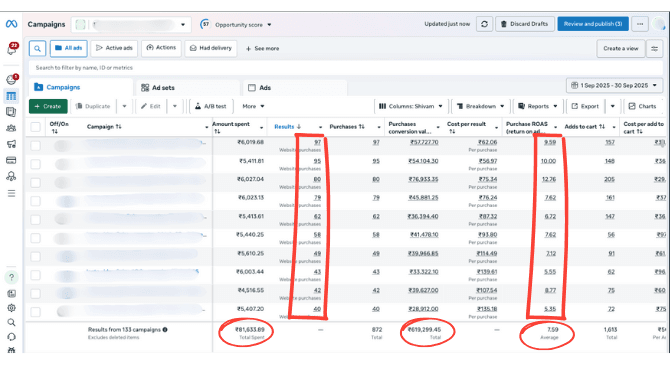Screen dimensions: 670x376
Task: Open the More dropdown menu
Action: [x=253, y=106]
